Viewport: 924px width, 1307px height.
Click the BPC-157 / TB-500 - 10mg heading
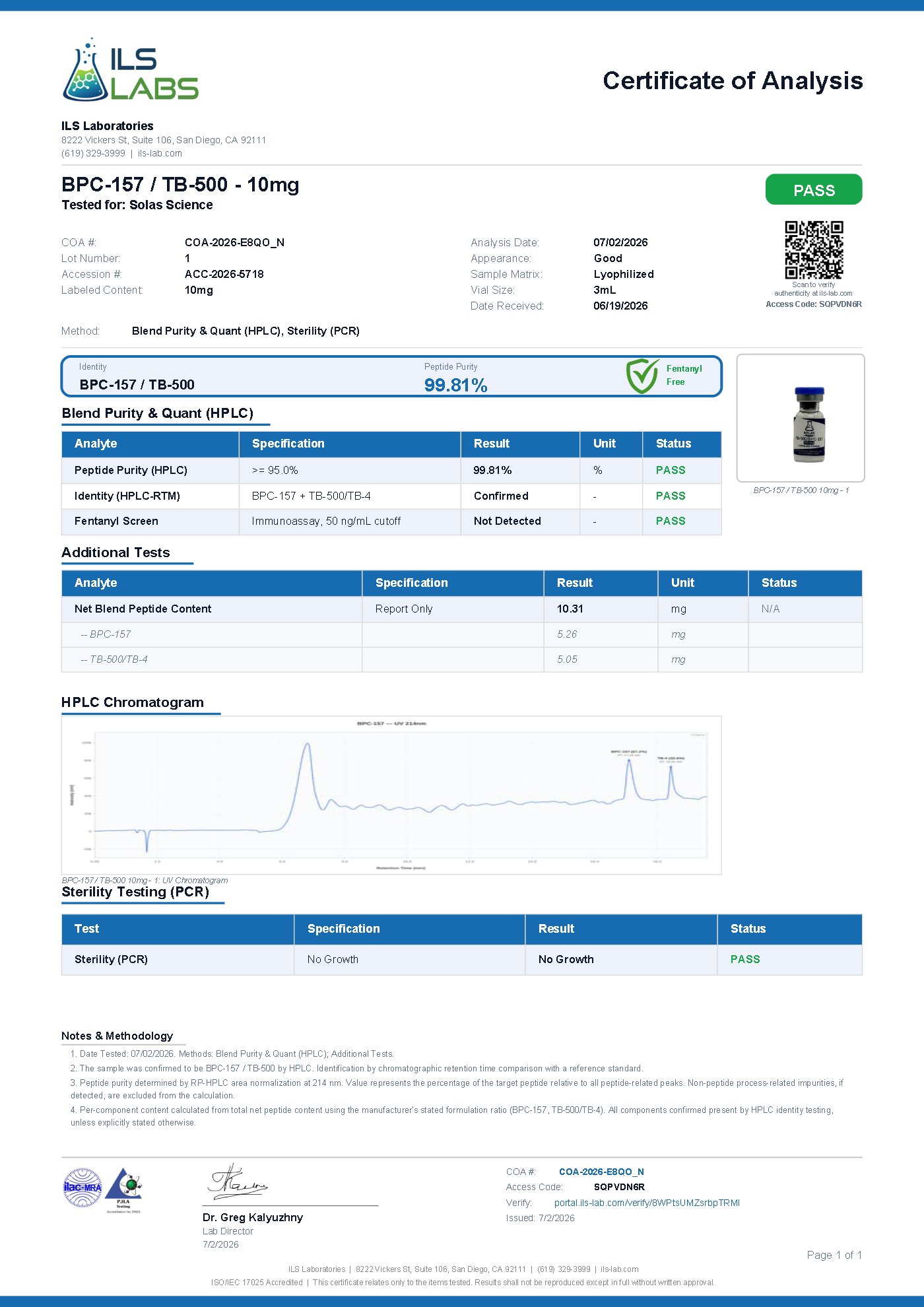click(x=180, y=184)
